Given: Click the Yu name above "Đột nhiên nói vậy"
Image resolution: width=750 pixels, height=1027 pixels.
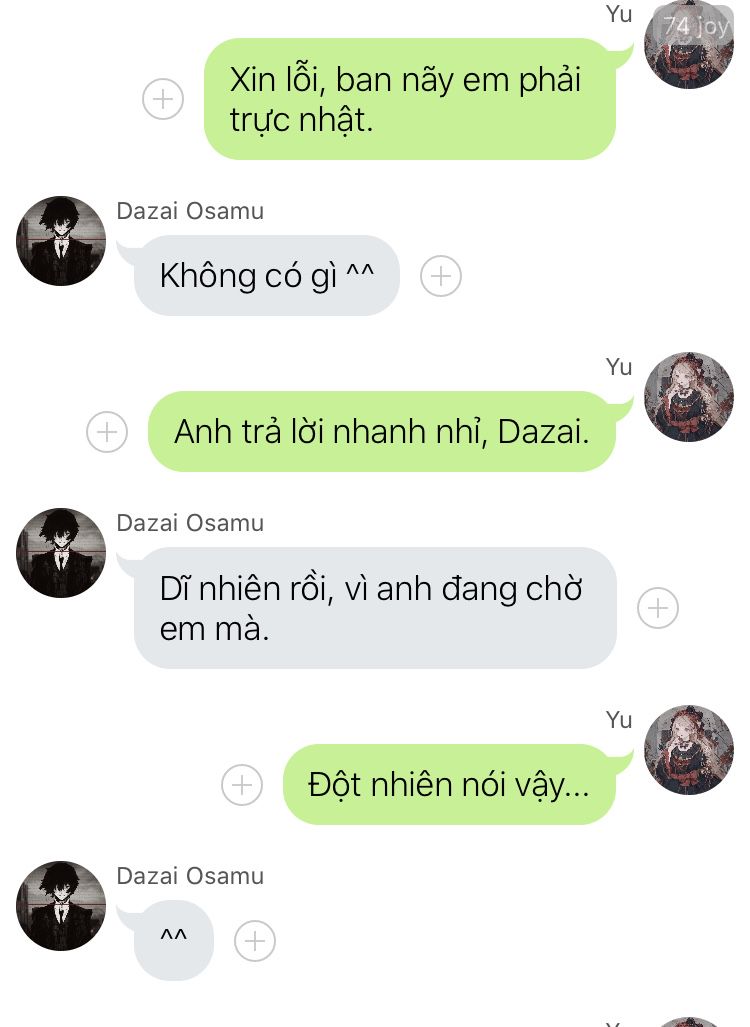Looking at the screenshot, I should [619, 720].
